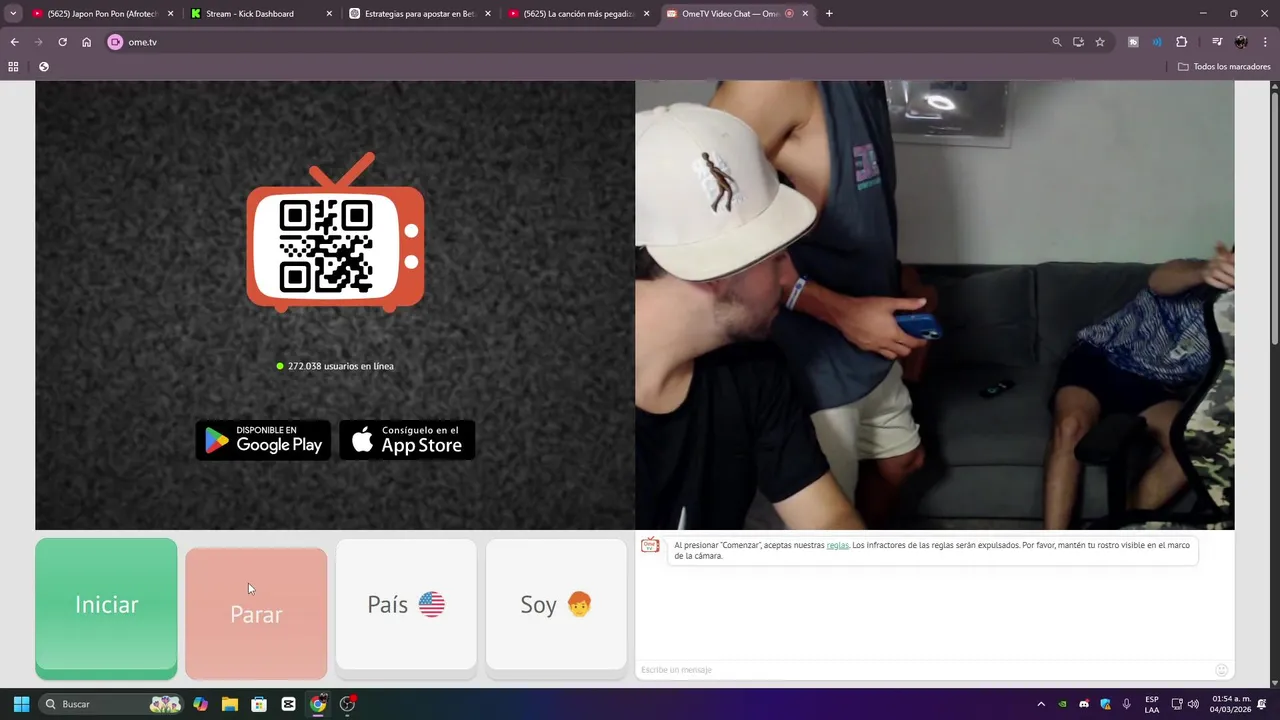
Task: Click the globe bookmark icon in bookmarks bar
Action: 44,67
